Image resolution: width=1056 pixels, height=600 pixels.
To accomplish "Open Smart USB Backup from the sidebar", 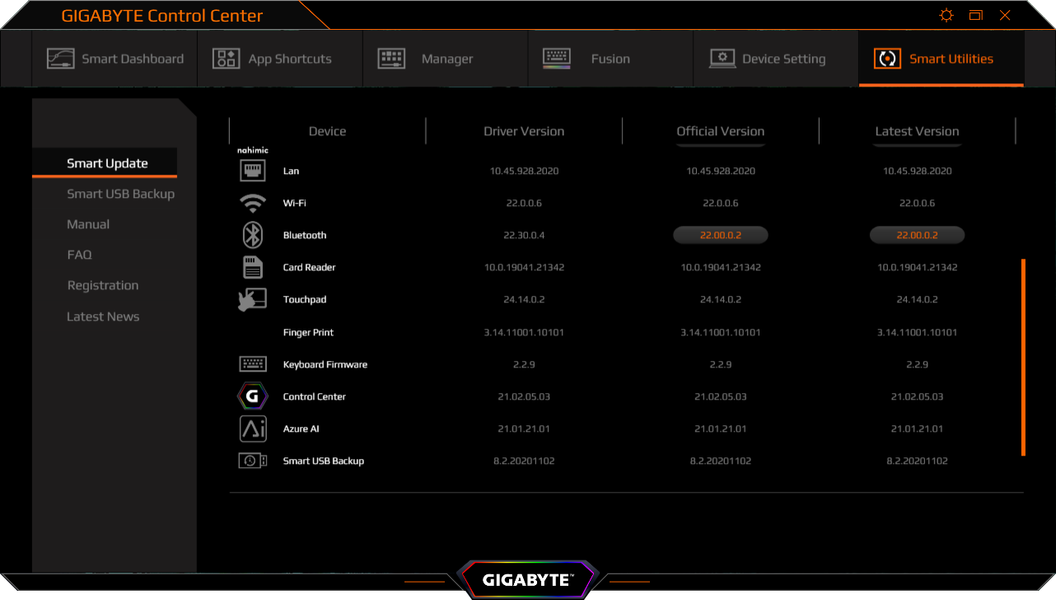I will (x=121, y=194).
